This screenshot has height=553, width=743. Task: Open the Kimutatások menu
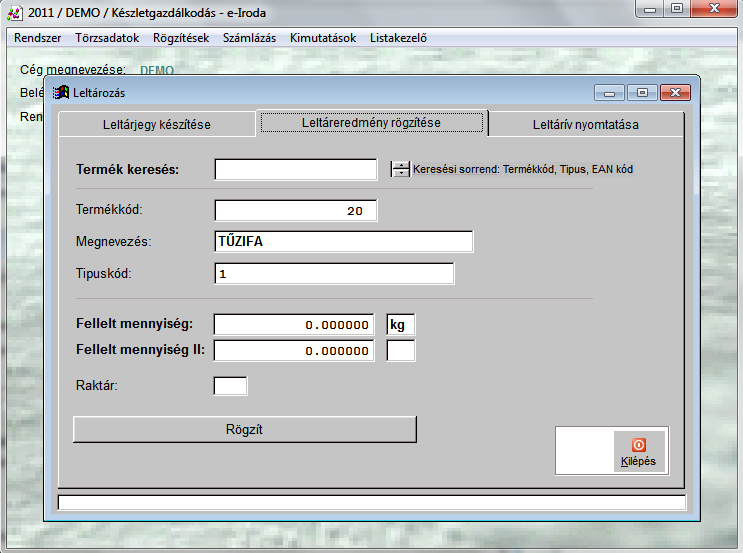click(x=323, y=38)
